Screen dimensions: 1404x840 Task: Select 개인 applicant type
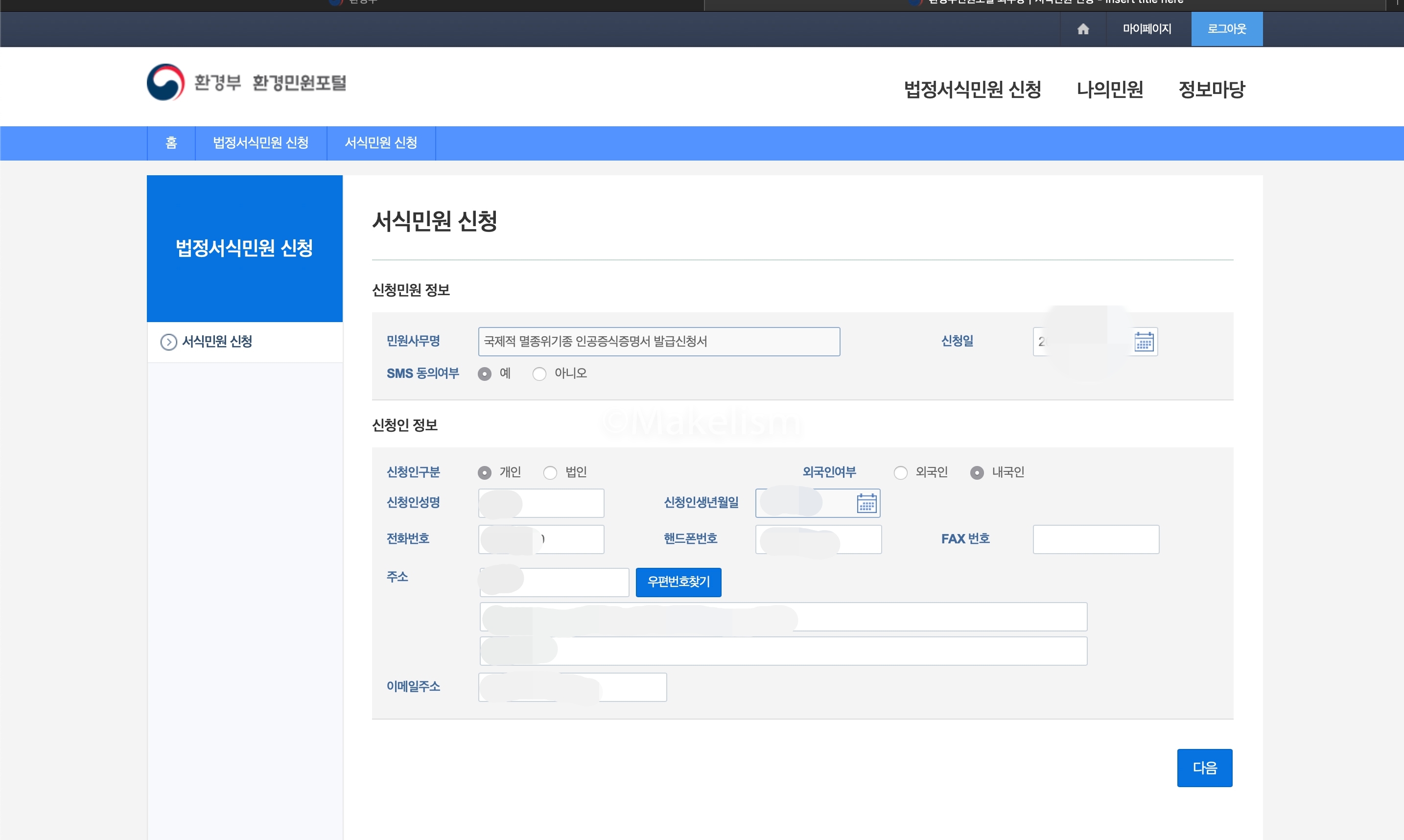tap(485, 473)
